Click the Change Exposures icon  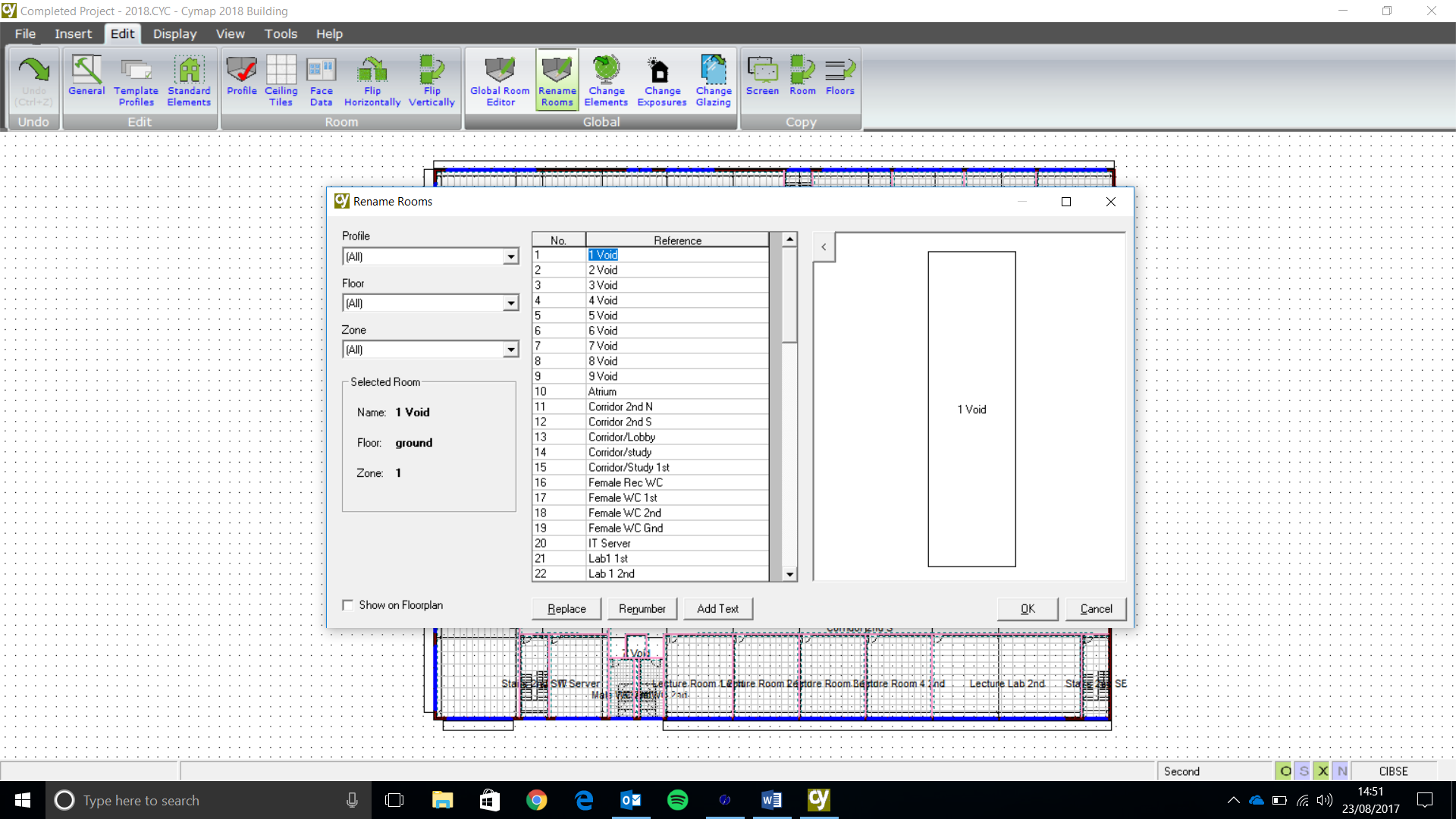(x=661, y=81)
